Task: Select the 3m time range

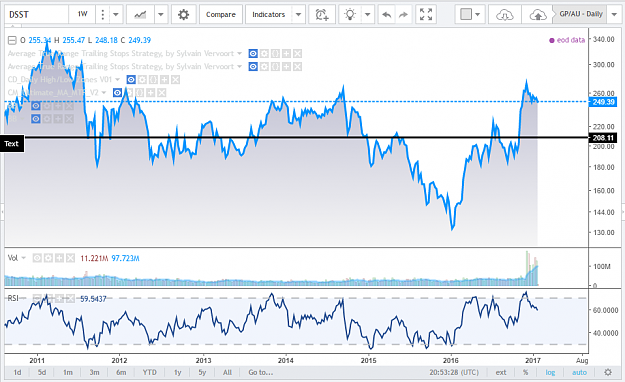Action: tap(94, 372)
